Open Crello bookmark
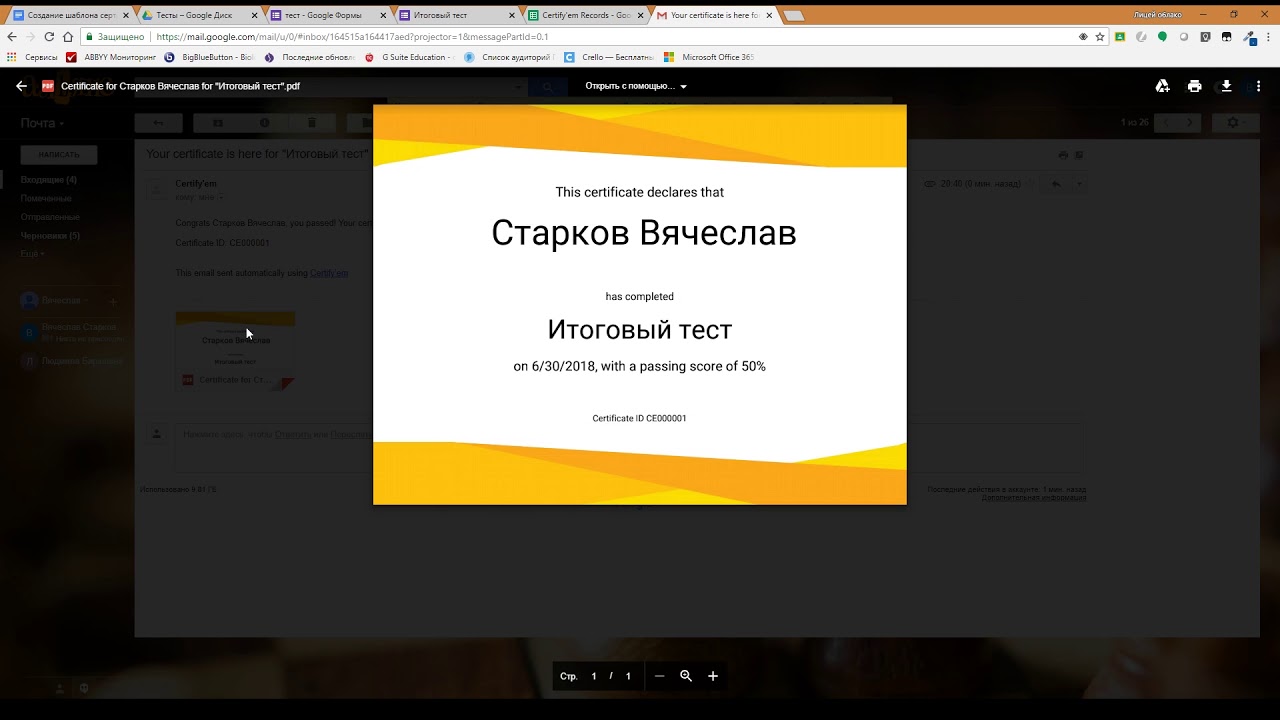This screenshot has height=720, width=1280. pos(609,57)
